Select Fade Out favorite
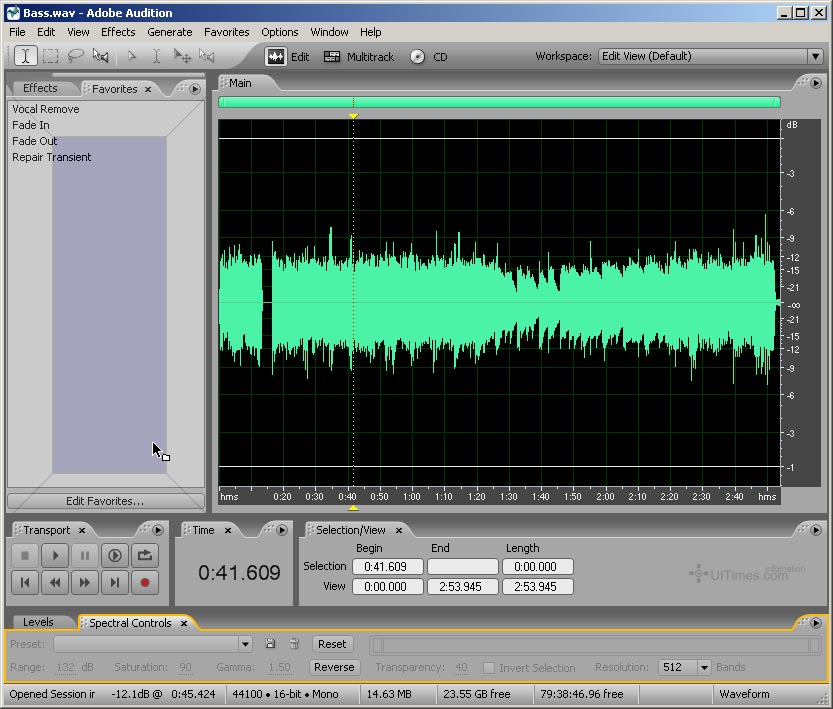Screen dimensions: 833x709 click(35, 141)
